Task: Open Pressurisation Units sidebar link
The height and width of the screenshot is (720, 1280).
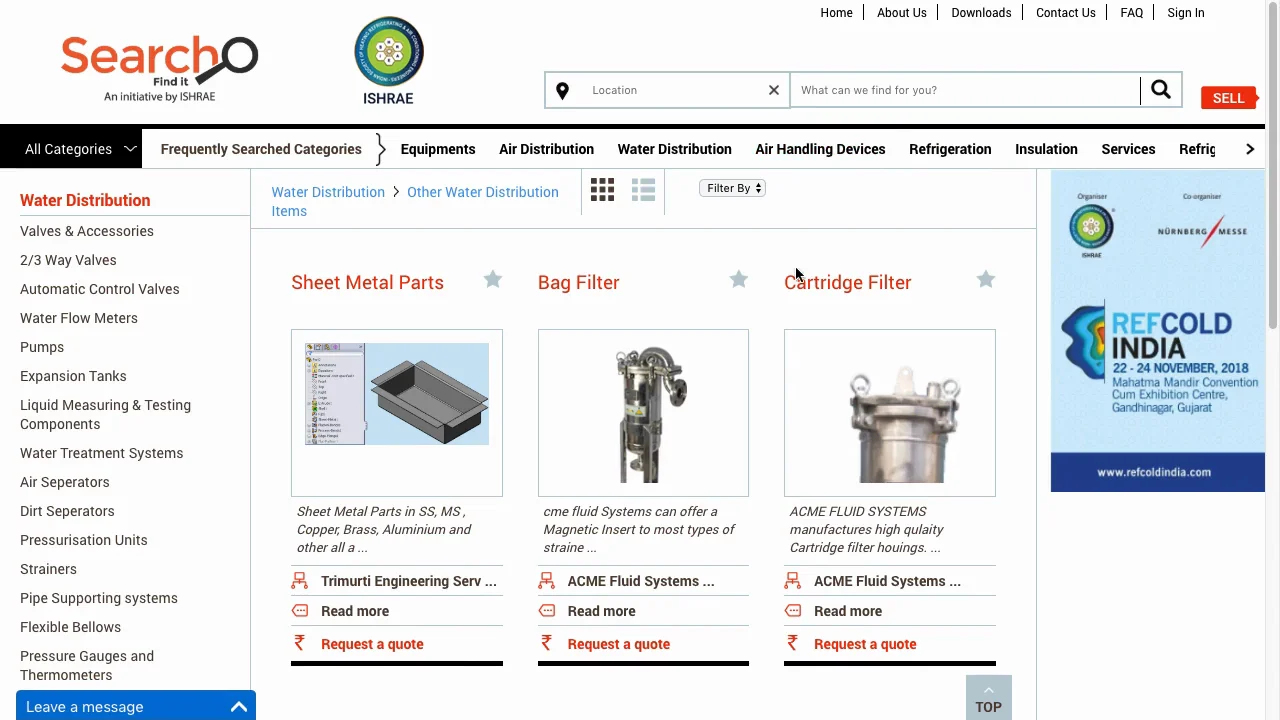Action: [84, 540]
